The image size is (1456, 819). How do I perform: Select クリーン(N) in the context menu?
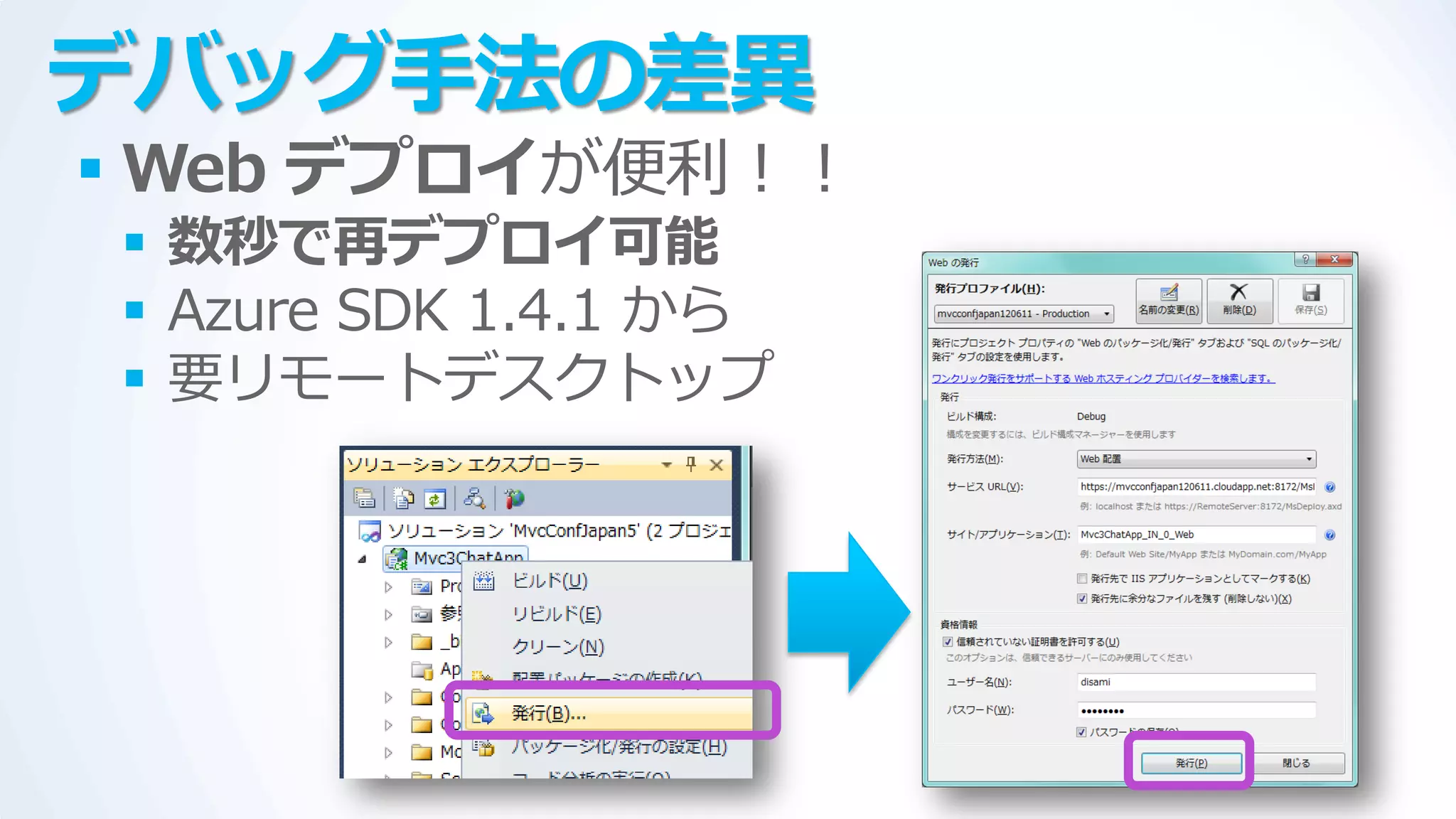tap(607, 647)
